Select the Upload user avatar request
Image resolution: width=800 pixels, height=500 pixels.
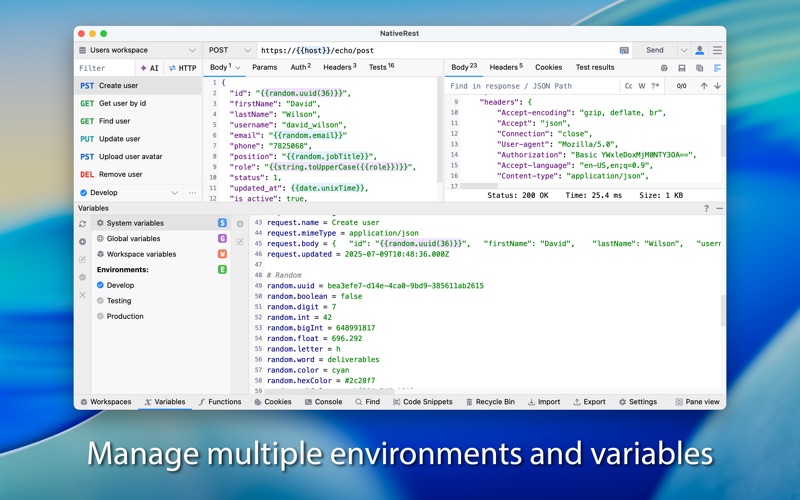coord(138,157)
